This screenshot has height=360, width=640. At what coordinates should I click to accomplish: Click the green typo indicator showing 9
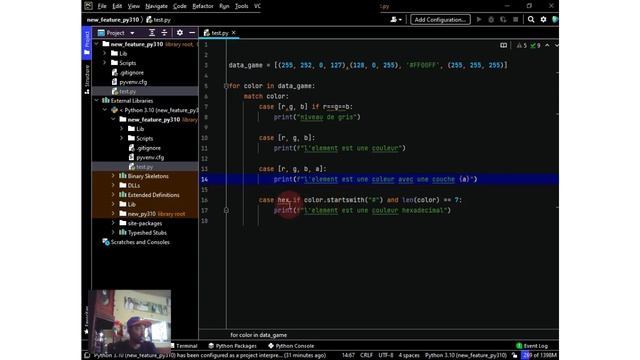point(535,45)
